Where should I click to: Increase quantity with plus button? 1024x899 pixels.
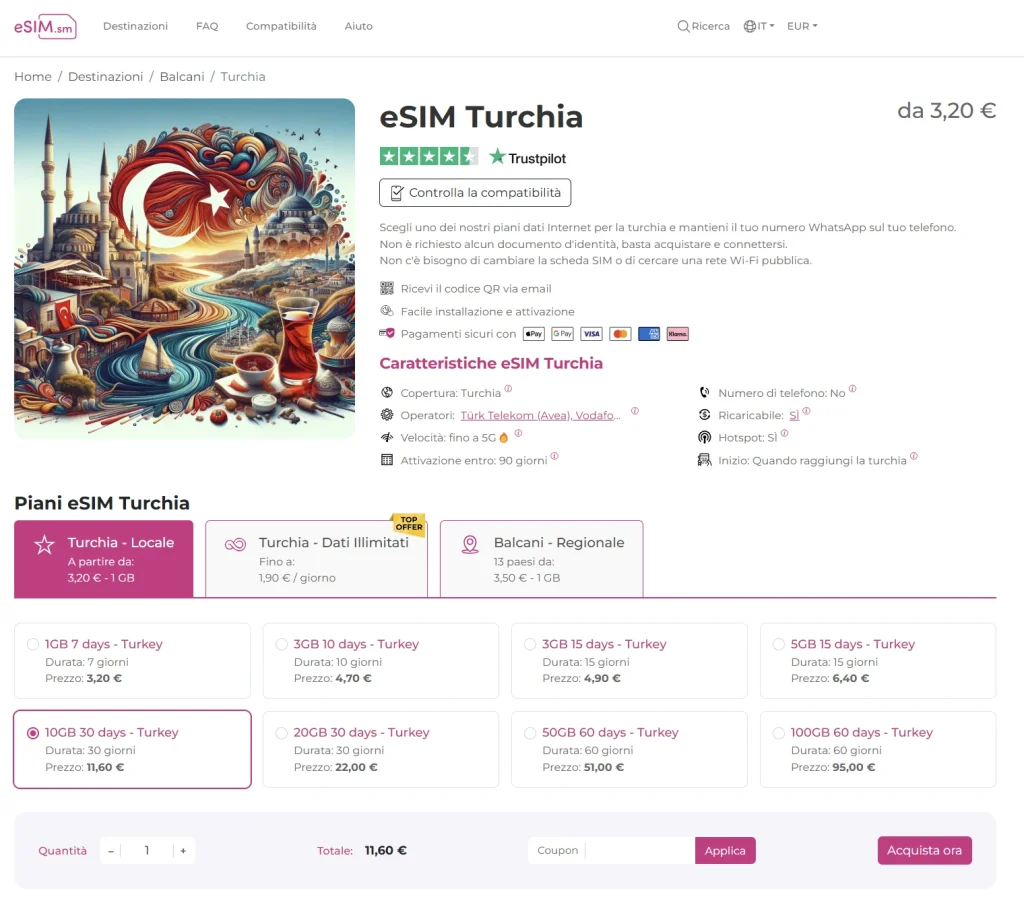[183, 851]
